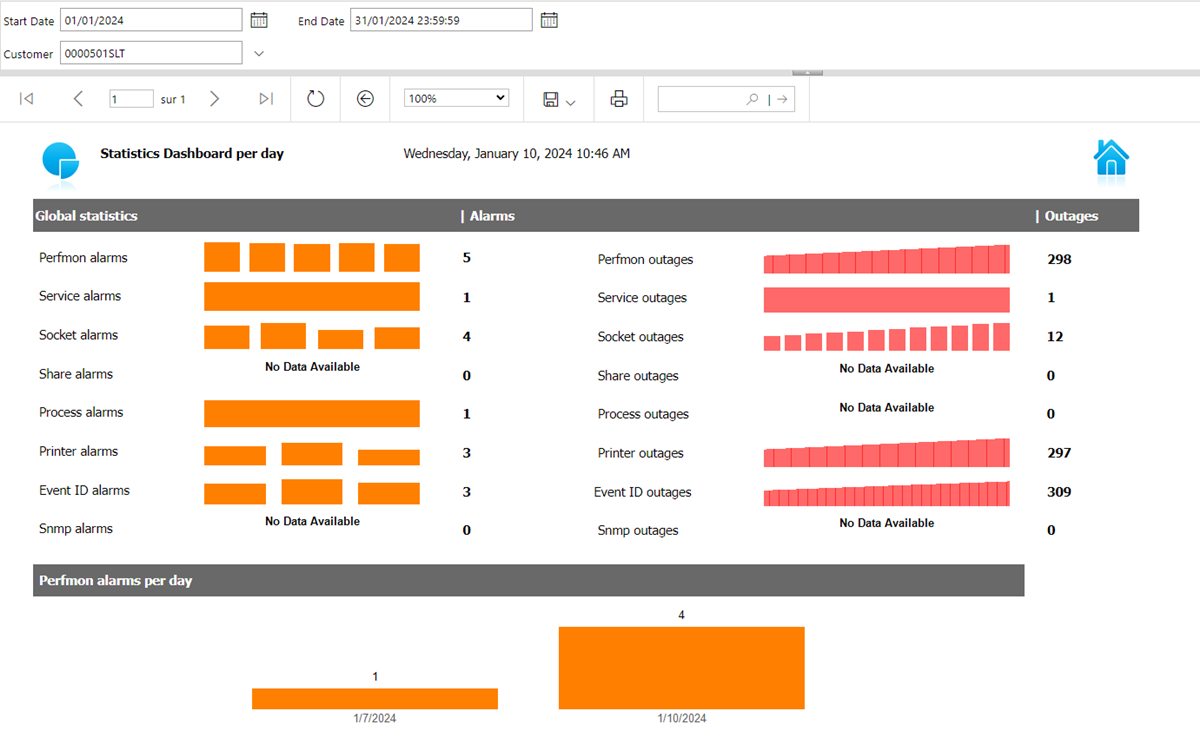Viewport: 1200px width, 737px height.
Task: Open the End Date calendar picker
Action: click(549, 20)
